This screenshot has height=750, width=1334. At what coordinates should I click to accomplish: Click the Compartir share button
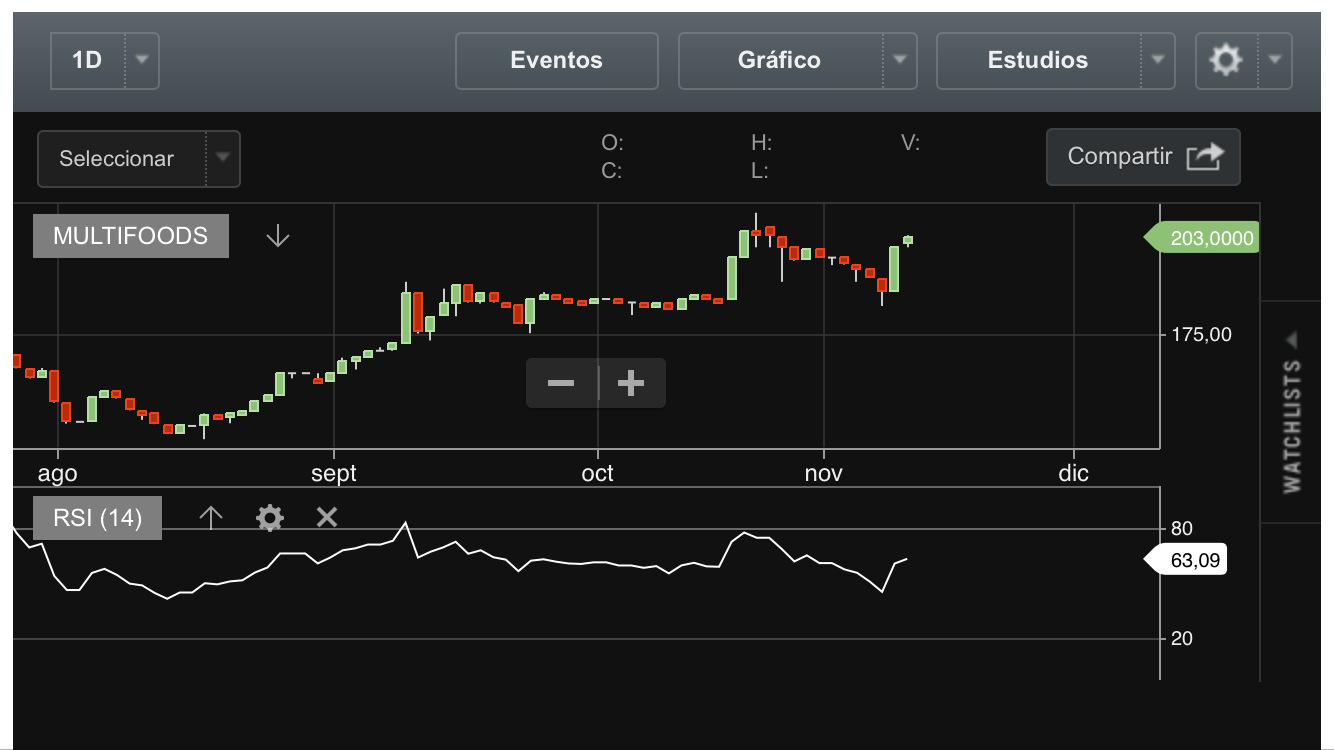click(1143, 157)
